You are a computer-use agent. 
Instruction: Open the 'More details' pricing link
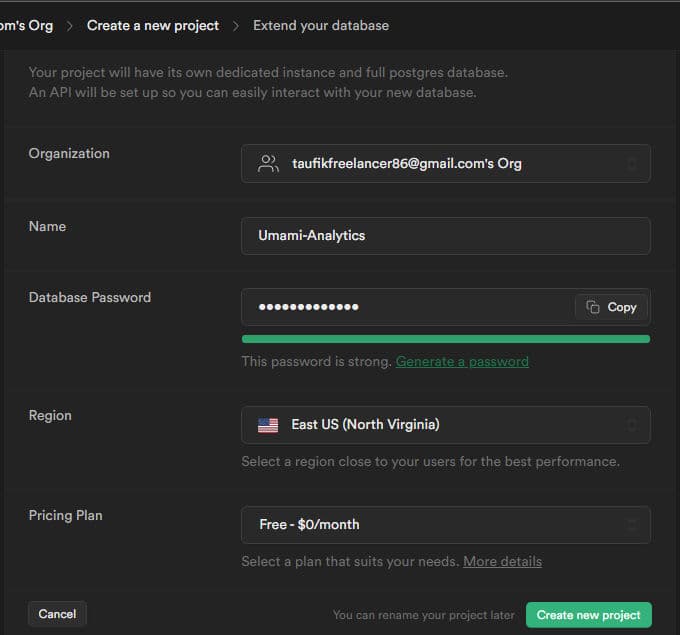point(502,562)
